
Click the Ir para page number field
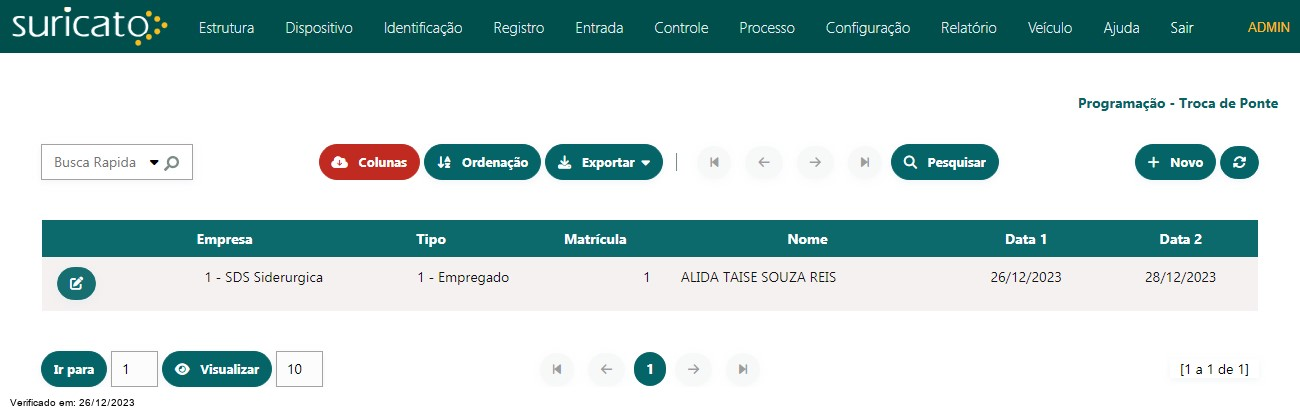pos(134,369)
